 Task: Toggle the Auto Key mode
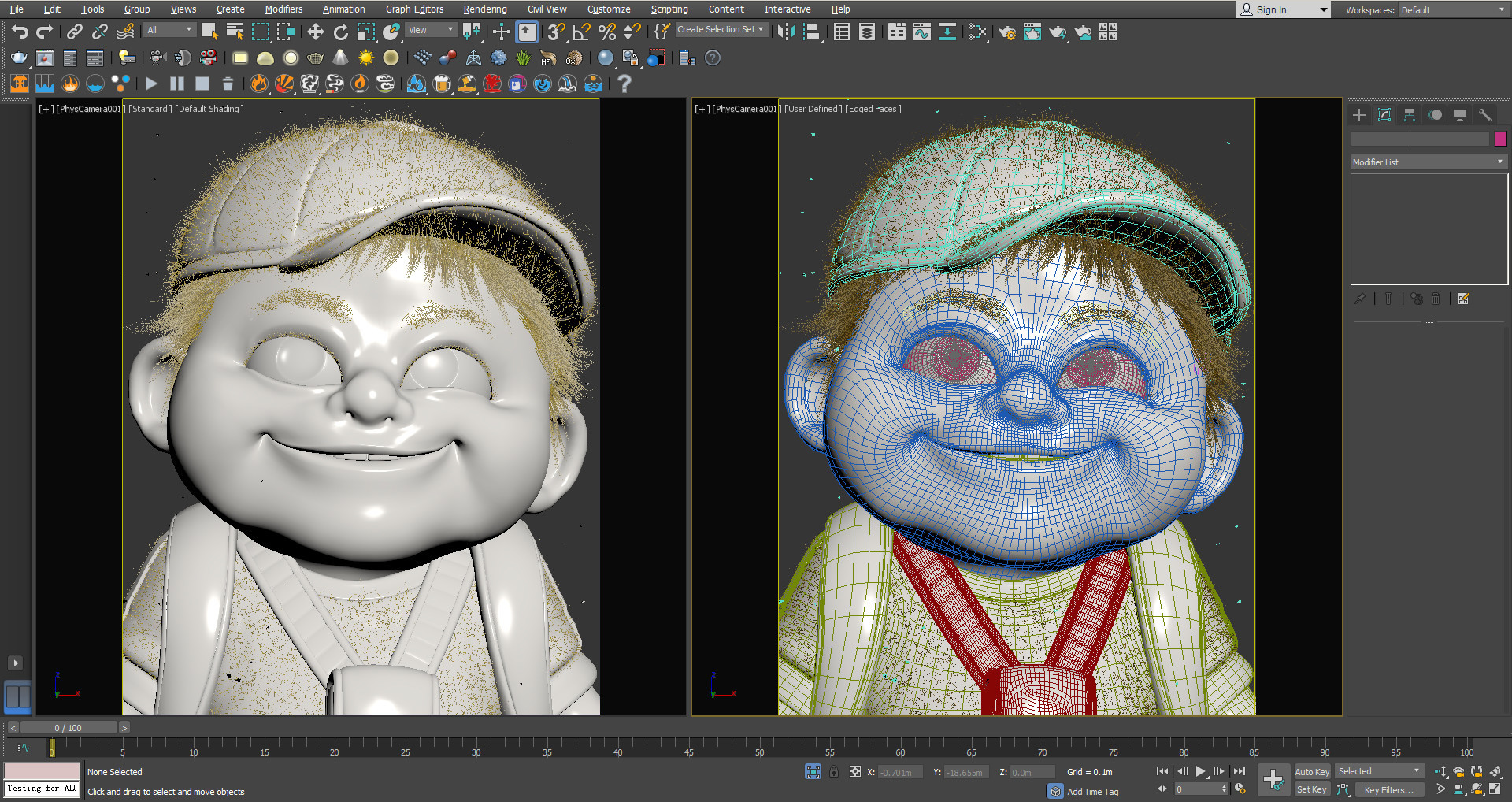click(1311, 772)
